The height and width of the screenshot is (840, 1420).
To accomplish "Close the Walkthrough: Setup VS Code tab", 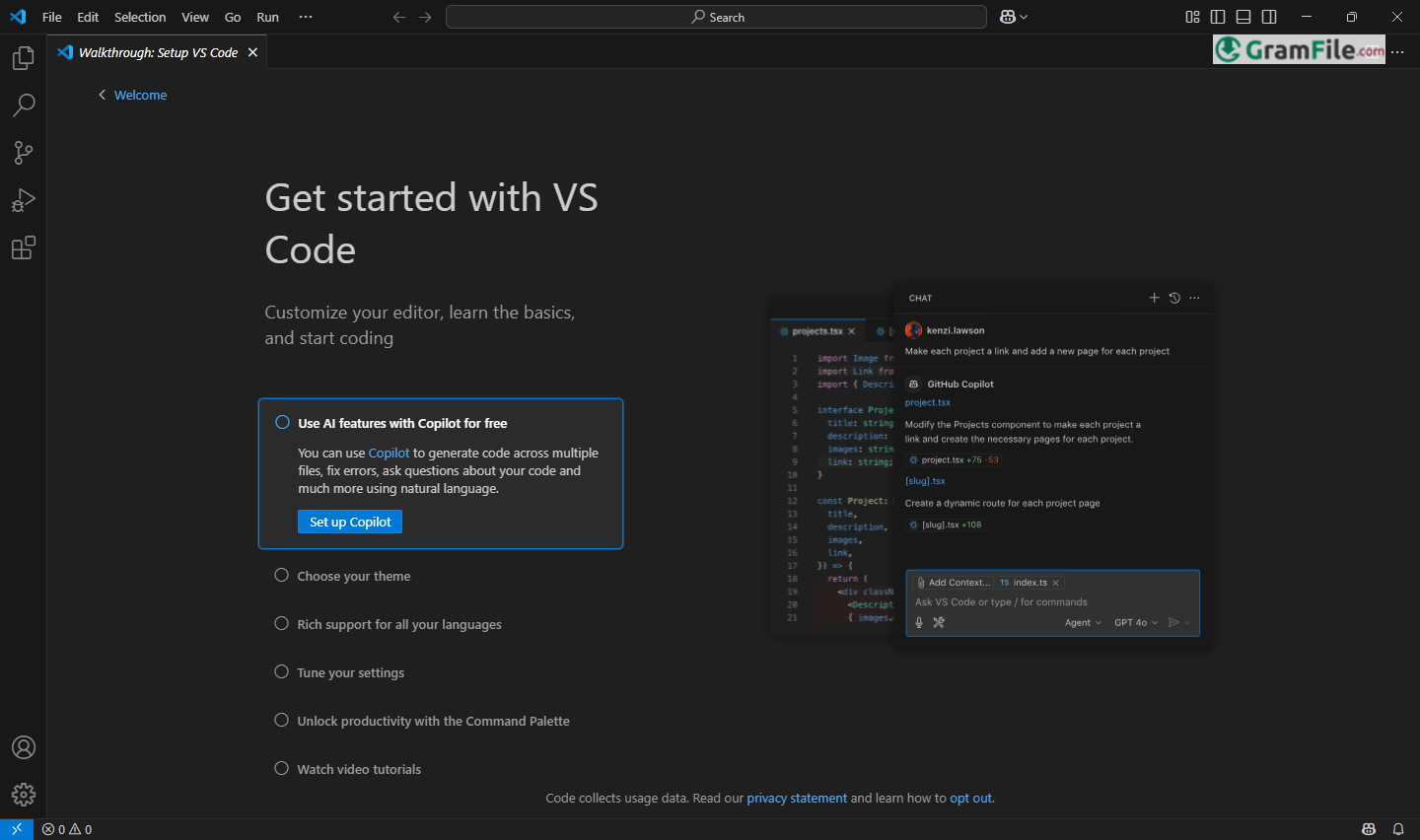I will pos(252,52).
